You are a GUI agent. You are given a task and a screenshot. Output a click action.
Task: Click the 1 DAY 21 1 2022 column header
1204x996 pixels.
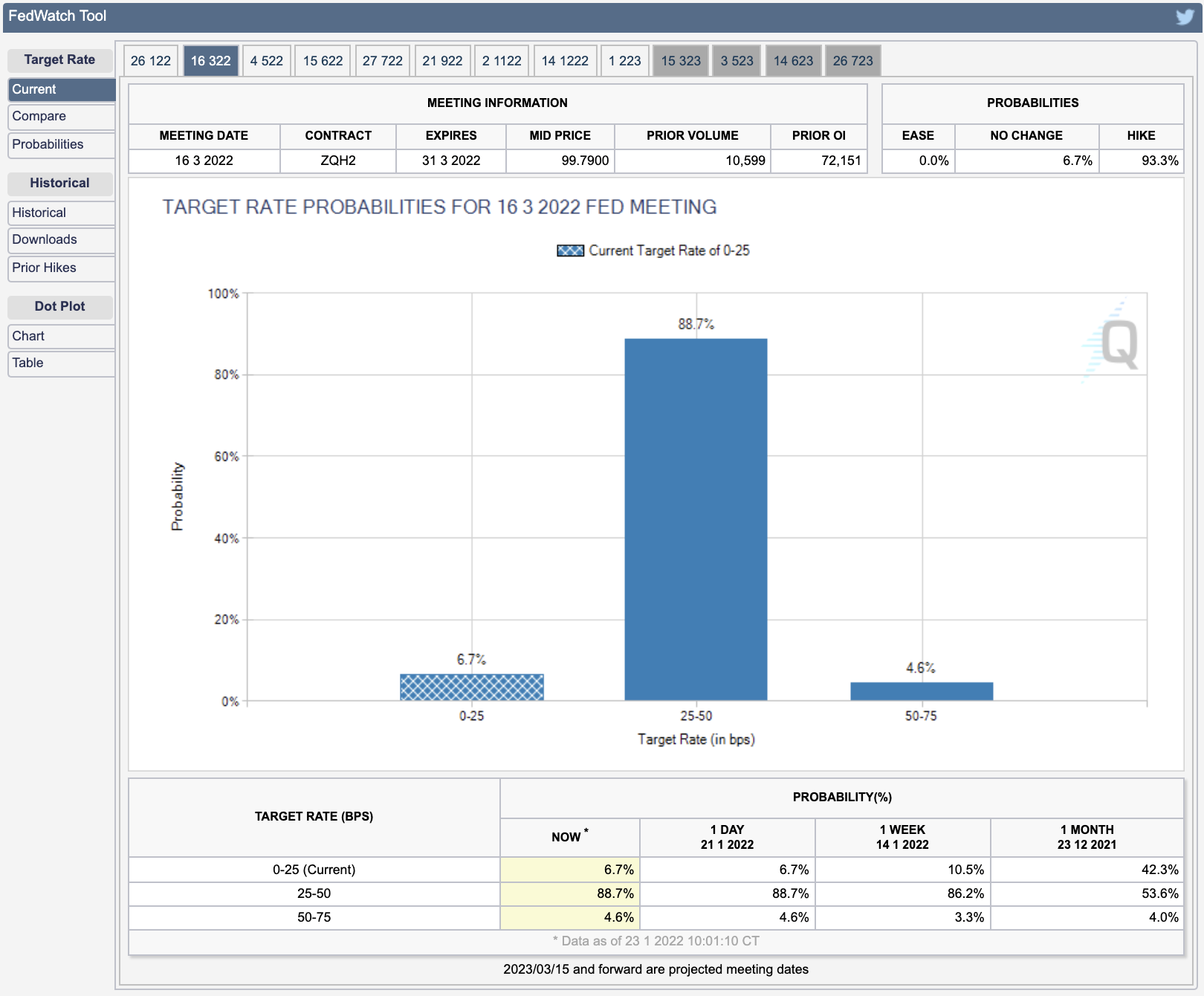[x=728, y=838]
